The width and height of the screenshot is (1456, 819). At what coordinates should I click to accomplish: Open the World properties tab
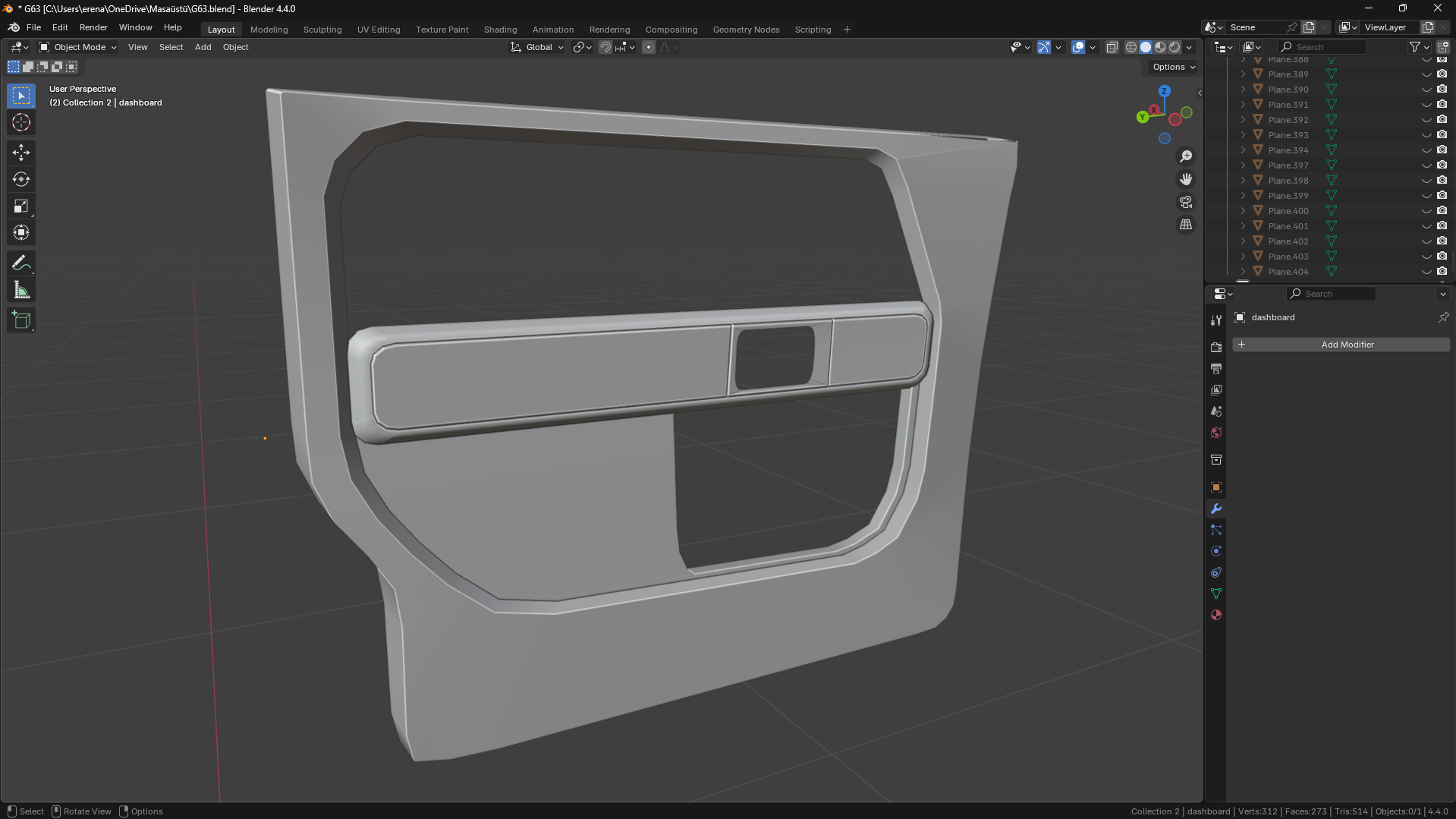click(1216, 433)
